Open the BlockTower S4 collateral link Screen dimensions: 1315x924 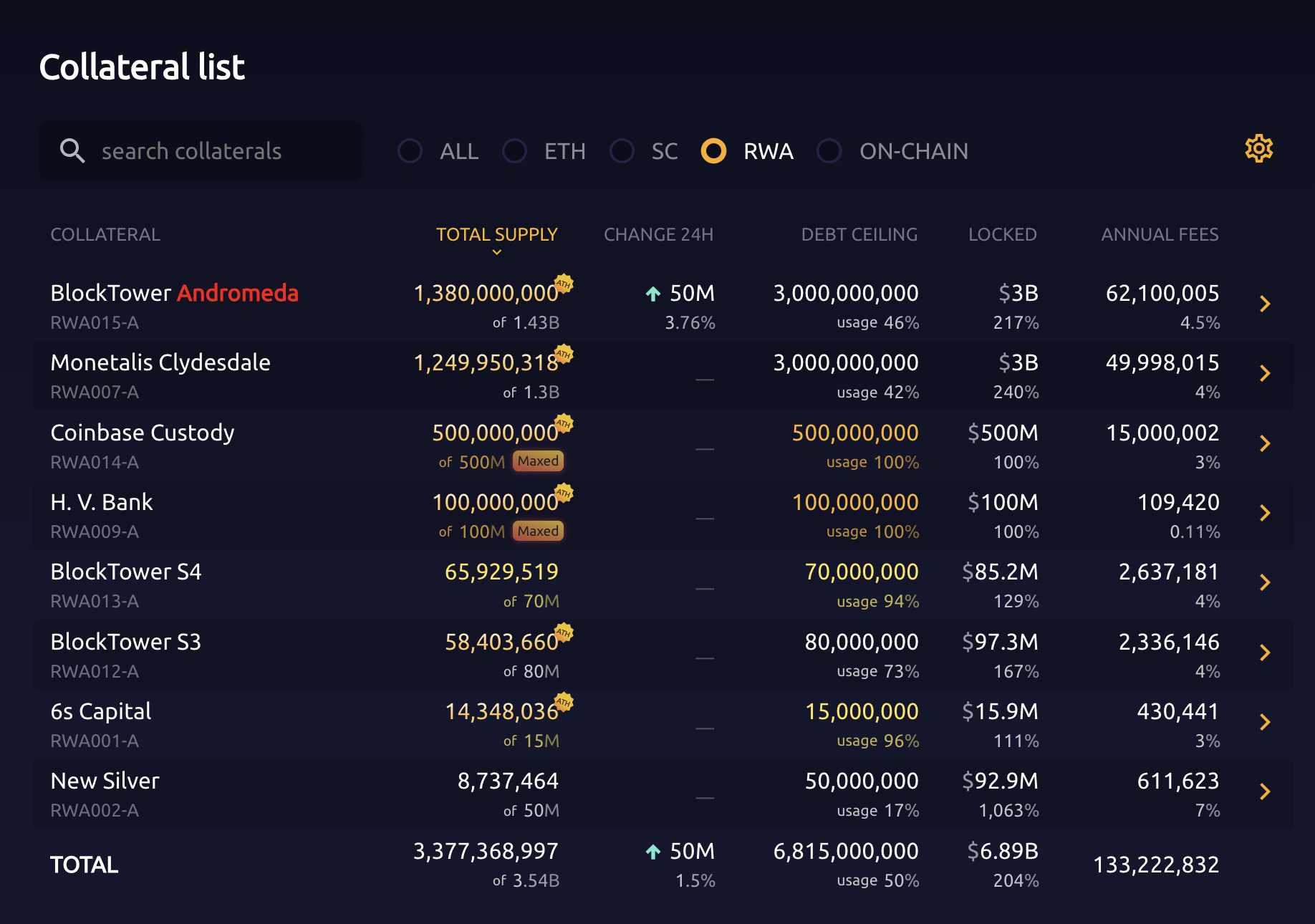(x=126, y=572)
